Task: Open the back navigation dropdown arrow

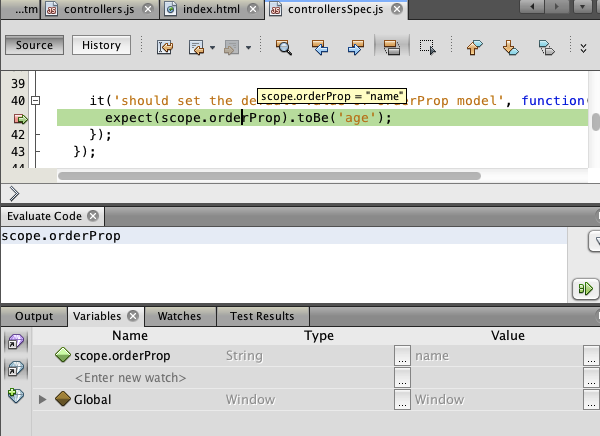Action: point(212,46)
